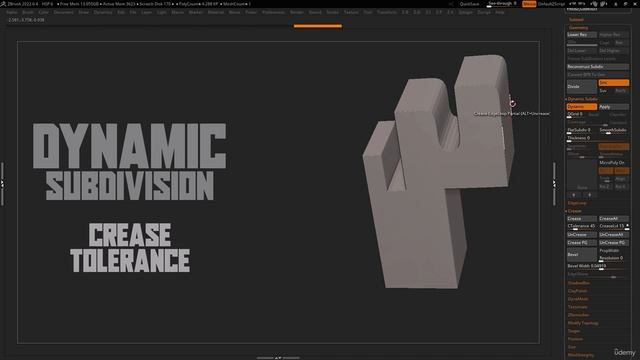Expand the Modify Topology section
The image size is (640, 360).
tap(583, 323)
